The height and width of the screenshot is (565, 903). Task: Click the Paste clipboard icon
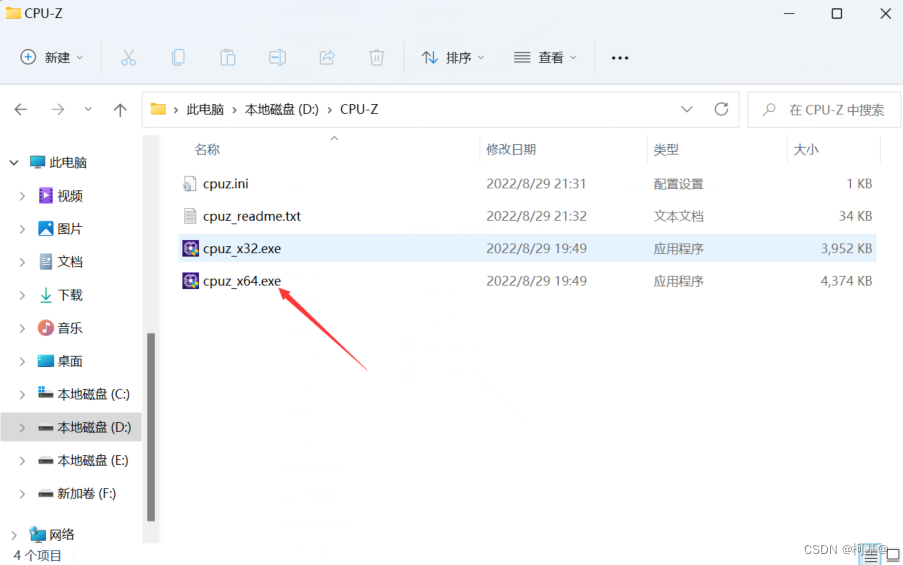pos(227,58)
